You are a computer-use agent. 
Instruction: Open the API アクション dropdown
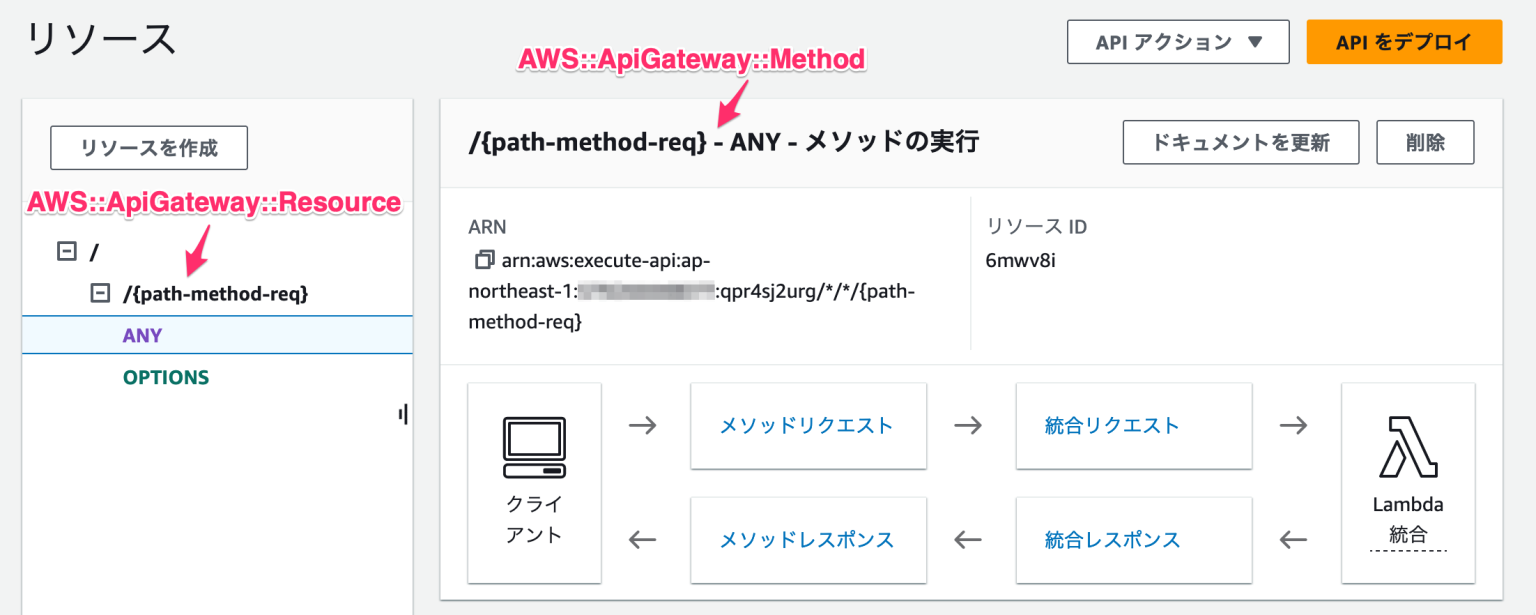pyautogui.click(x=1177, y=41)
